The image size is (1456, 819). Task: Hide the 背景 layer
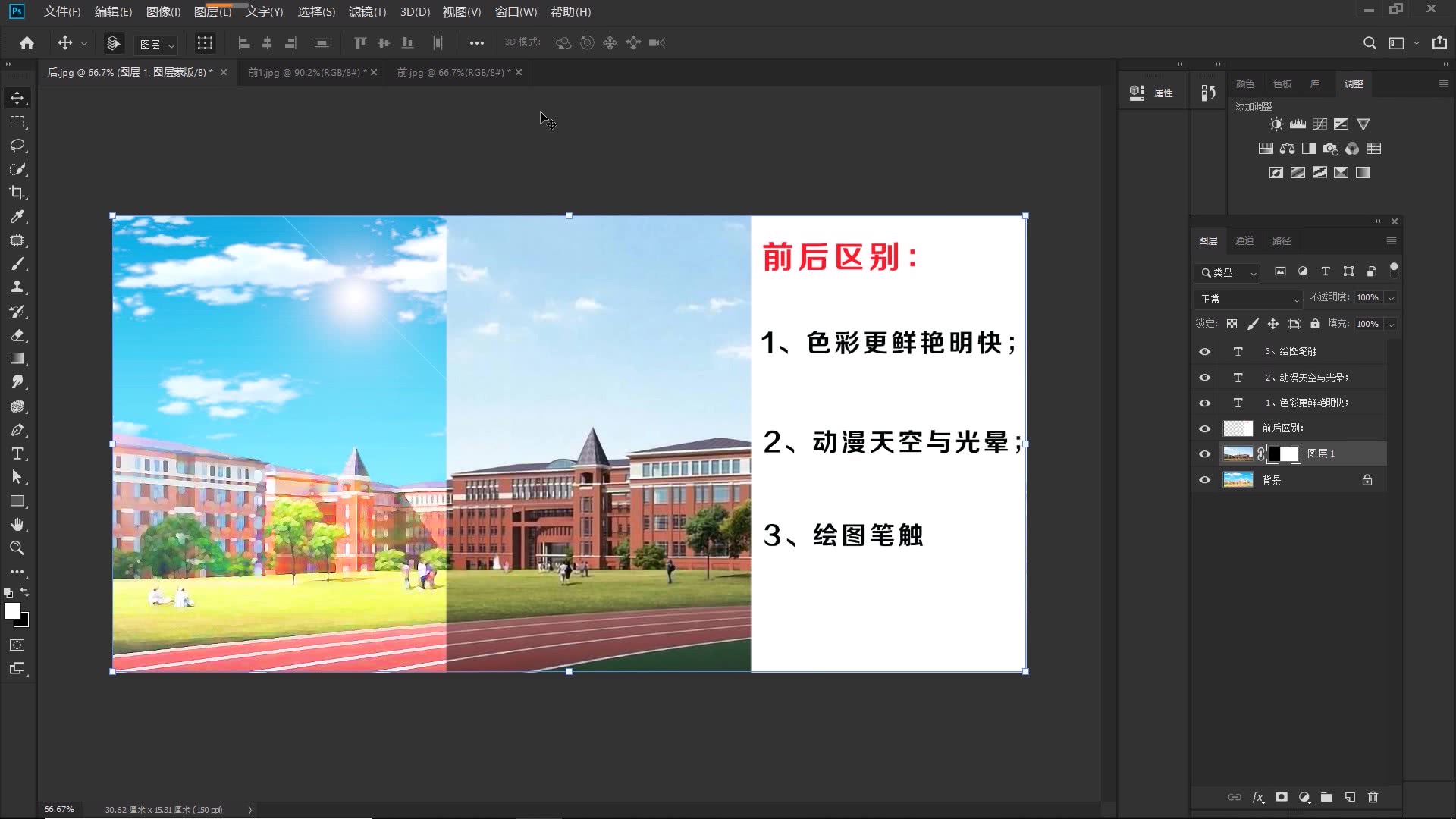point(1204,480)
